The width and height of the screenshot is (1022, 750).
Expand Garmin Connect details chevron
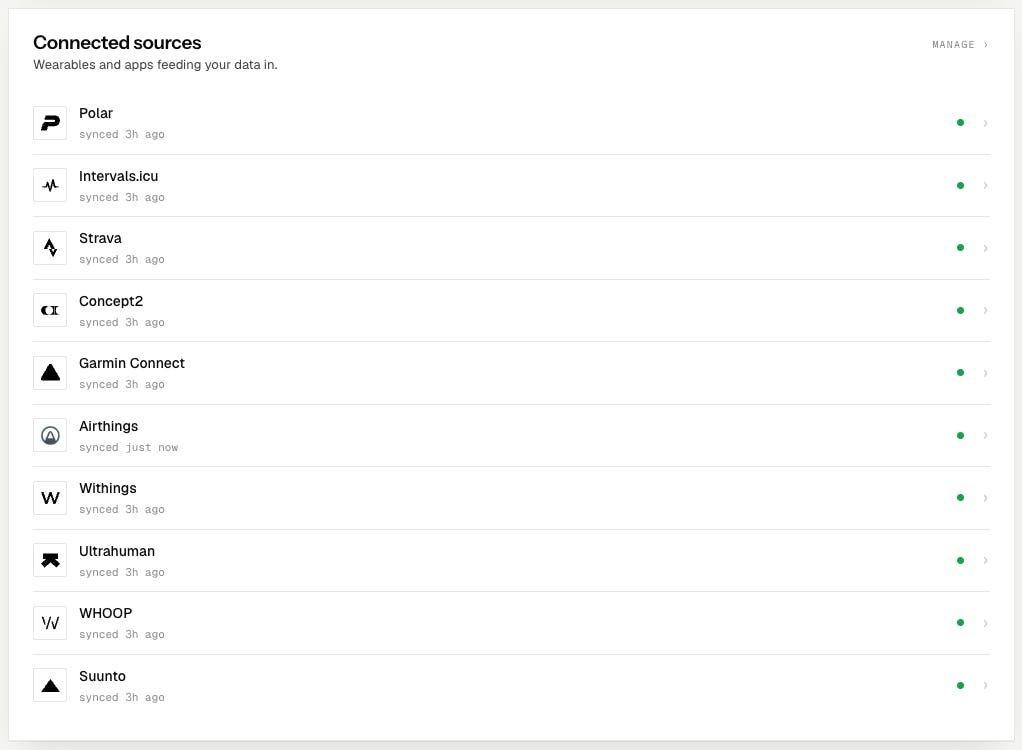coord(986,373)
